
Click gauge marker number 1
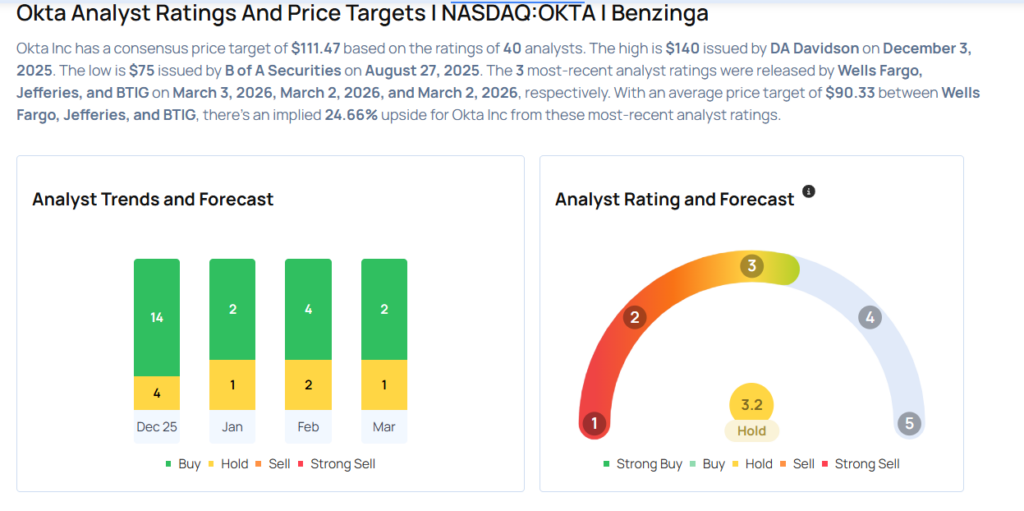pos(594,423)
